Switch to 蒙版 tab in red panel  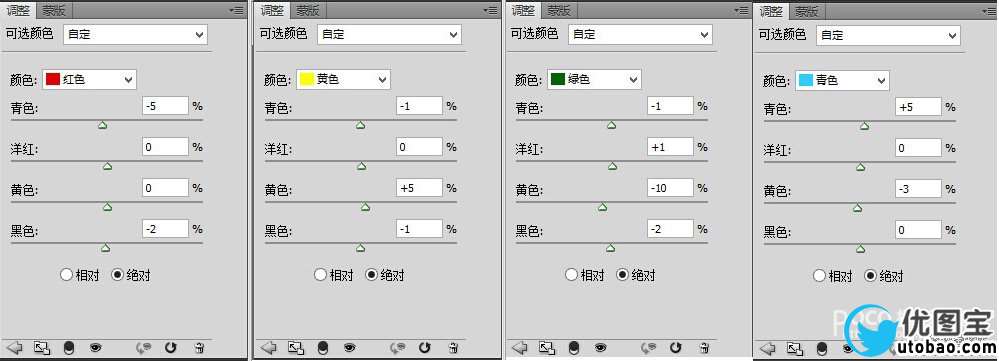pos(54,10)
